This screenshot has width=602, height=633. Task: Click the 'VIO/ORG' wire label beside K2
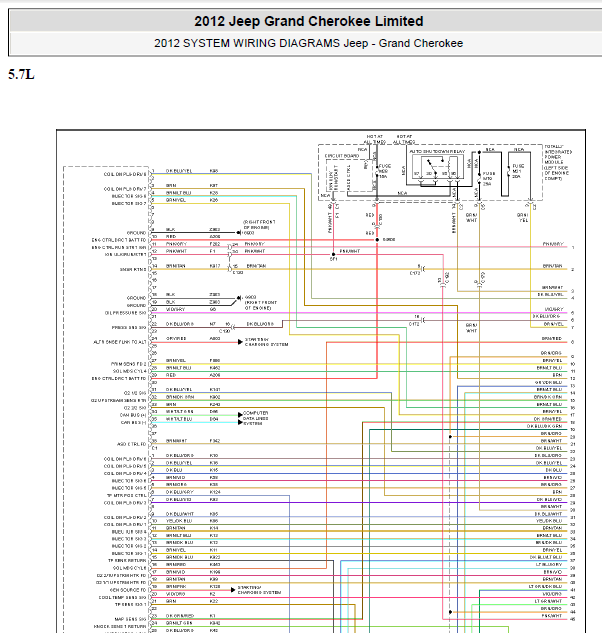pyautogui.click(x=175, y=594)
